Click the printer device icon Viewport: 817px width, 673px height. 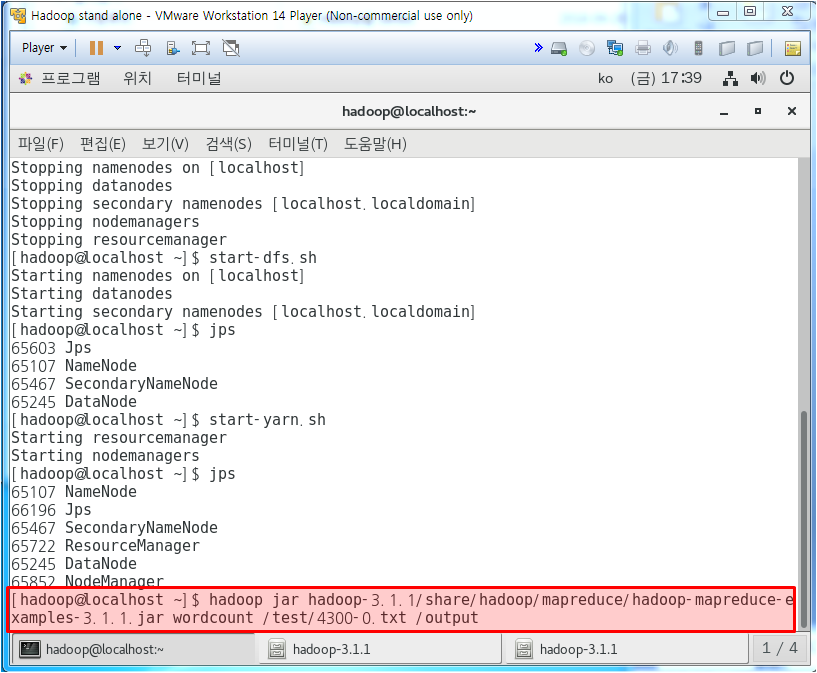tap(643, 48)
